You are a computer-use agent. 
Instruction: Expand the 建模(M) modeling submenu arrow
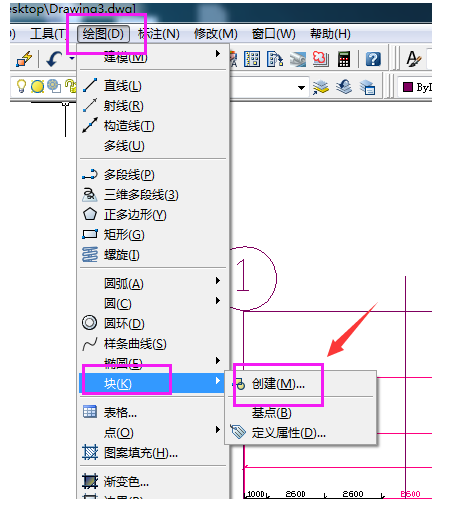coord(218,53)
